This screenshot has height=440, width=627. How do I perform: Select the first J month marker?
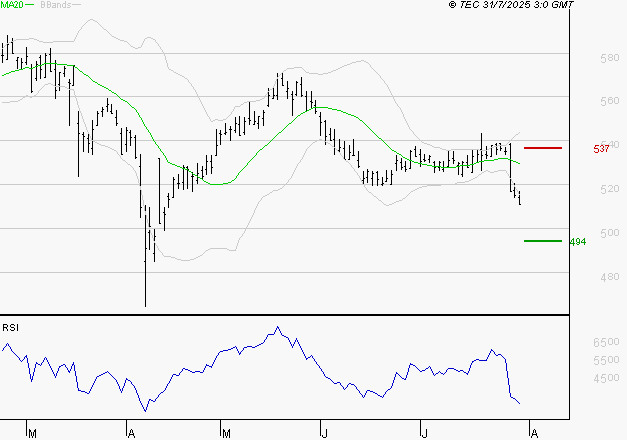click(325, 433)
